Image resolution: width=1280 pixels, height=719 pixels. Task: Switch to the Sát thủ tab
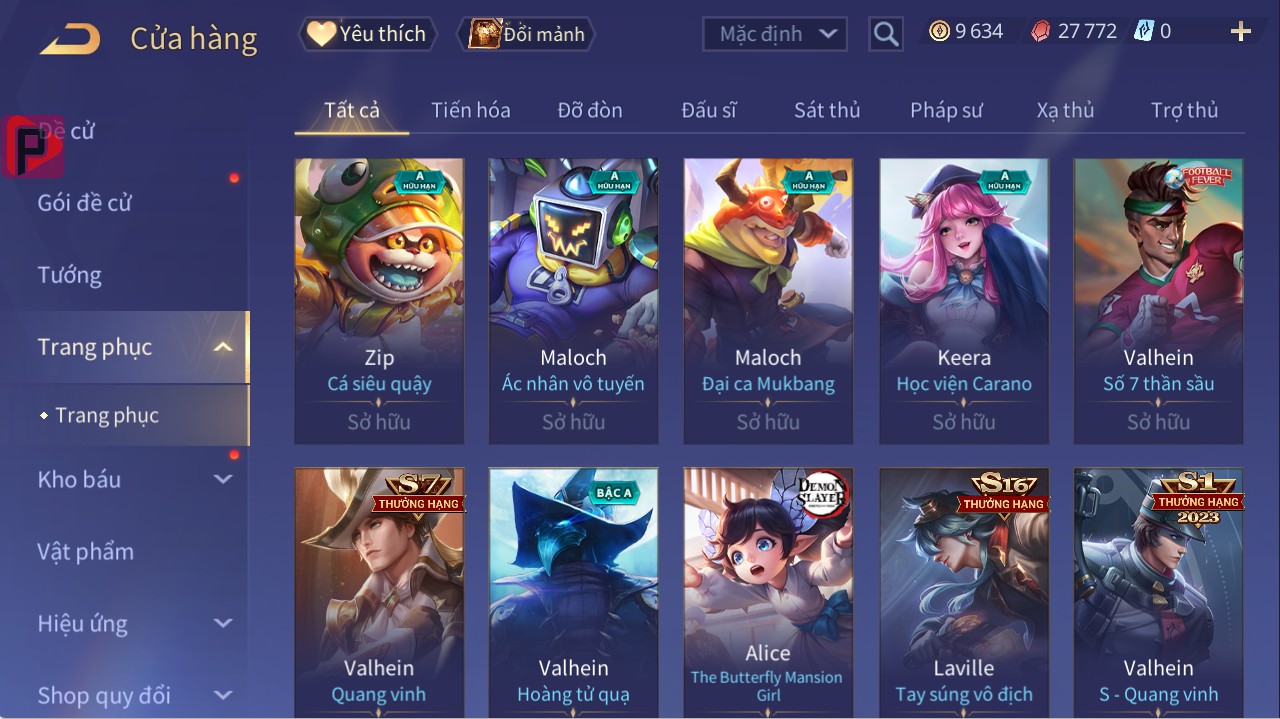click(x=827, y=110)
